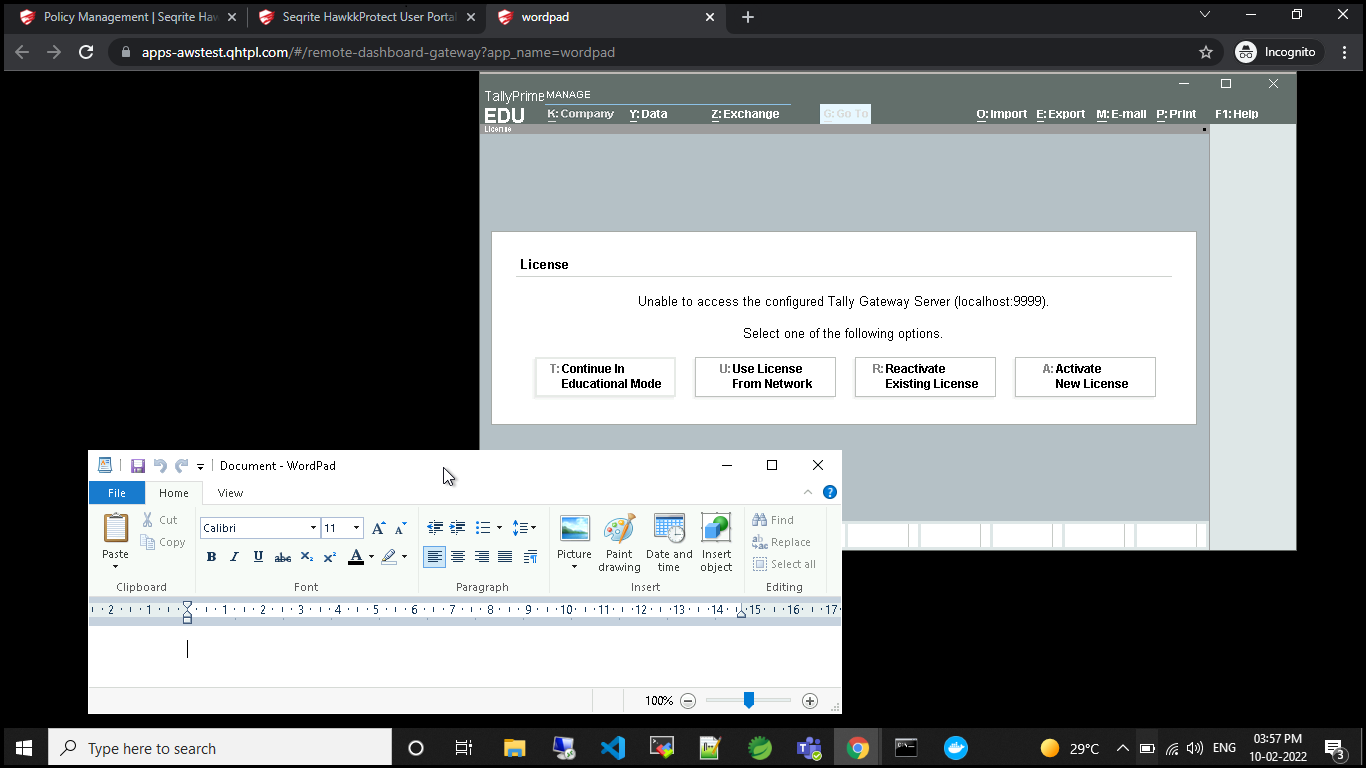1366x768 pixels.
Task: Click the Strikethrough icon
Action: (282, 557)
